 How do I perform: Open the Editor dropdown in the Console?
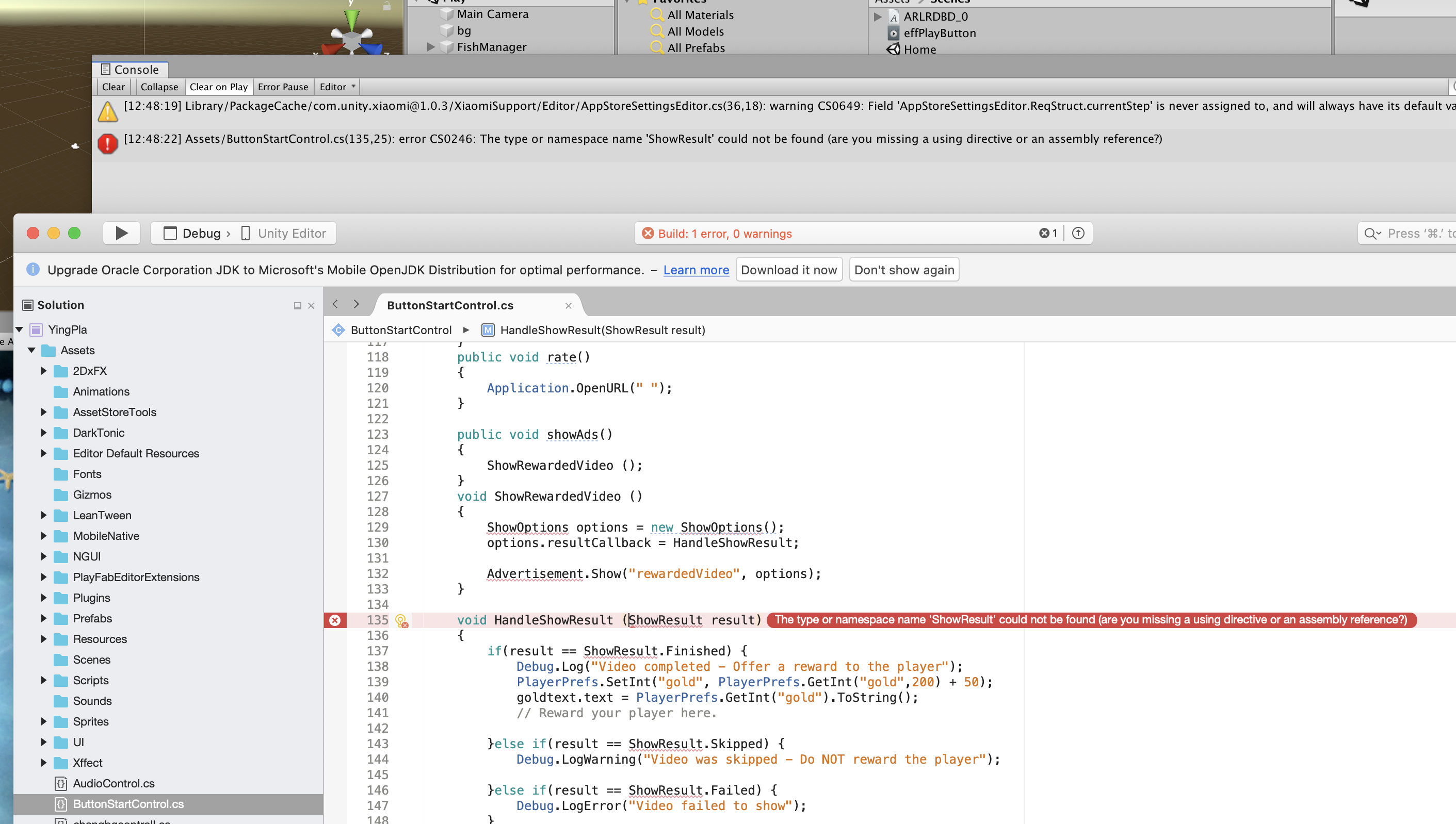(x=337, y=87)
